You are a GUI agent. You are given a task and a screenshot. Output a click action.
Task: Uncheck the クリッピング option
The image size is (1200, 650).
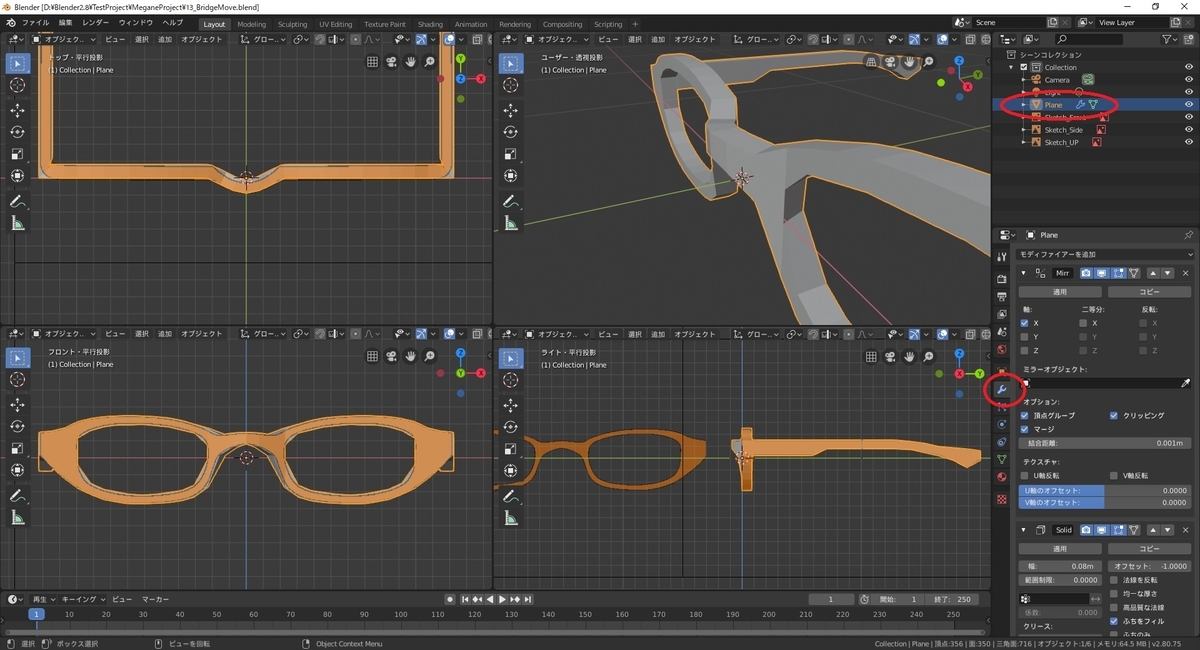click(1113, 415)
